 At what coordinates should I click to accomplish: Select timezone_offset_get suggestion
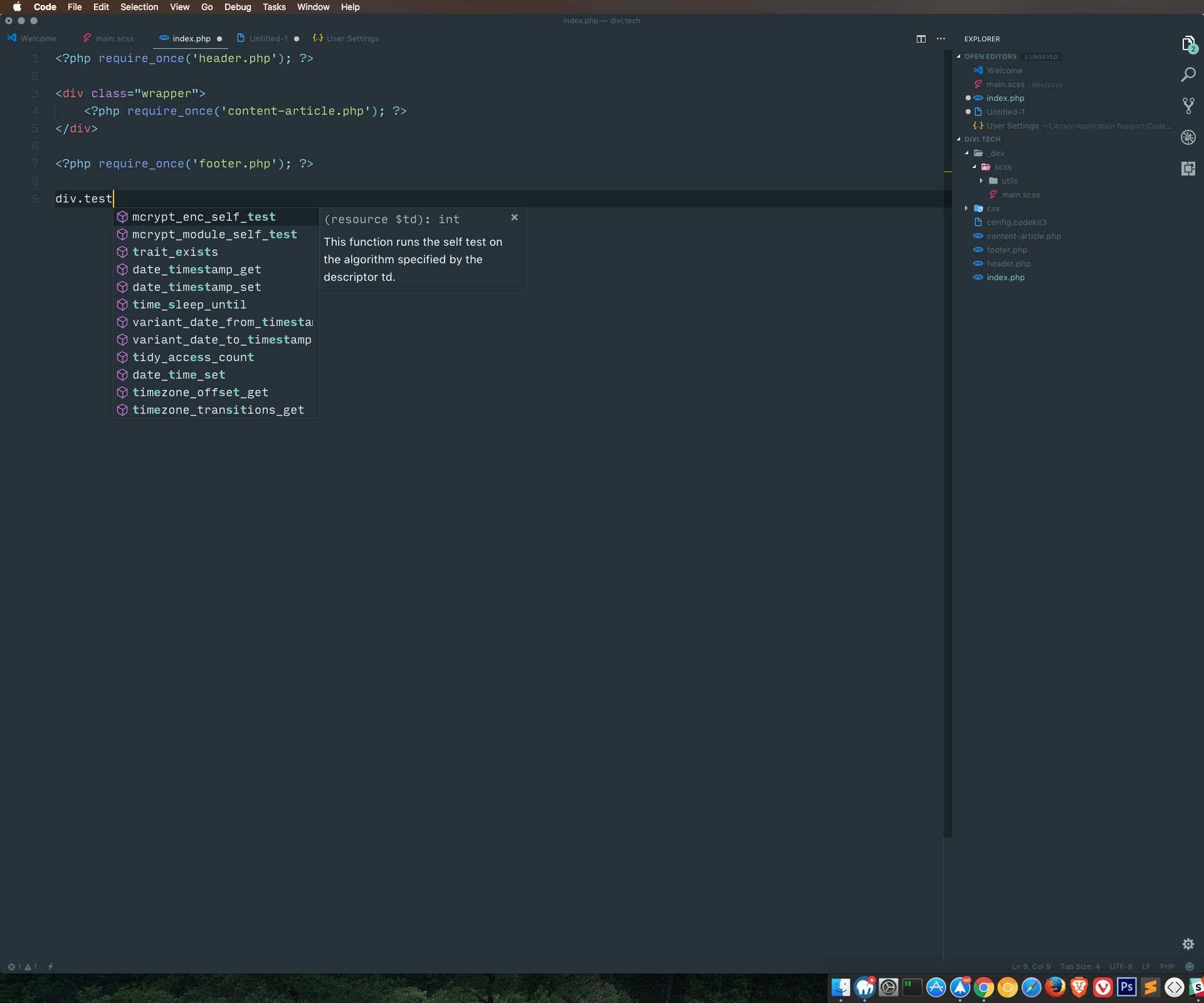point(216,392)
